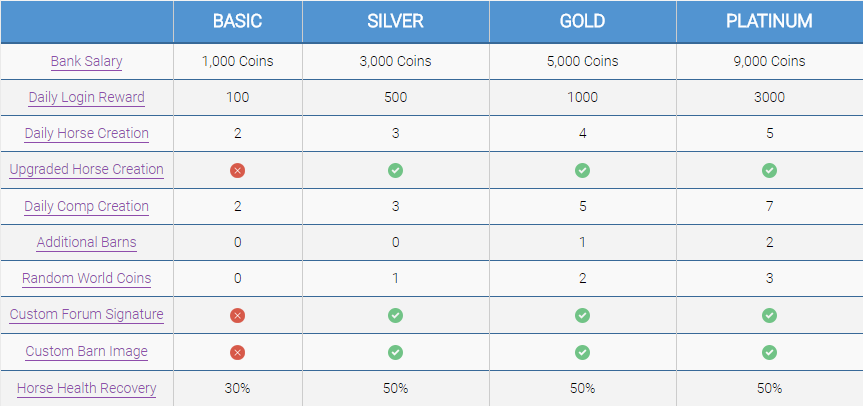
Task: Click the green check for Silver Custom Forum Signature
Action: tap(395, 315)
